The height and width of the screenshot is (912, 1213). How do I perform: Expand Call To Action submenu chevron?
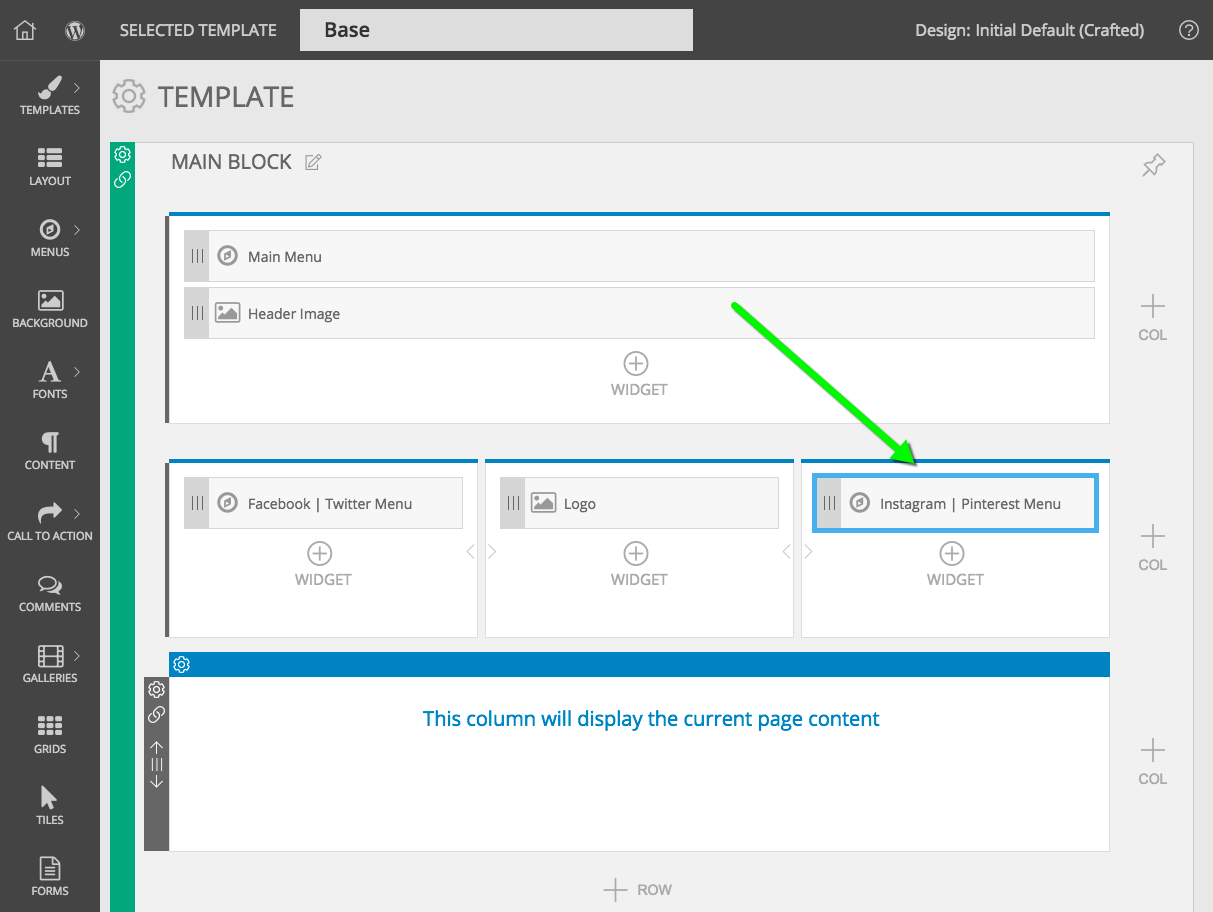tap(77, 514)
